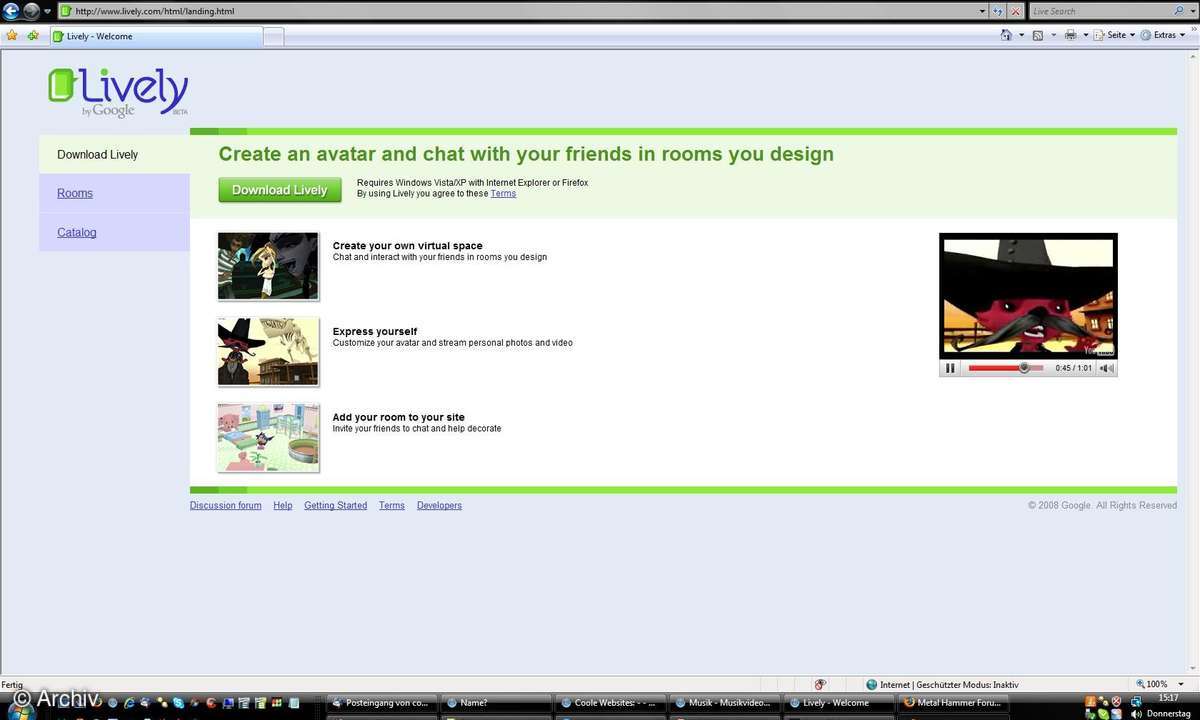The height and width of the screenshot is (720, 1200).
Task: Switch to Lively - Welcome taskbar button
Action: coord(839,702)
